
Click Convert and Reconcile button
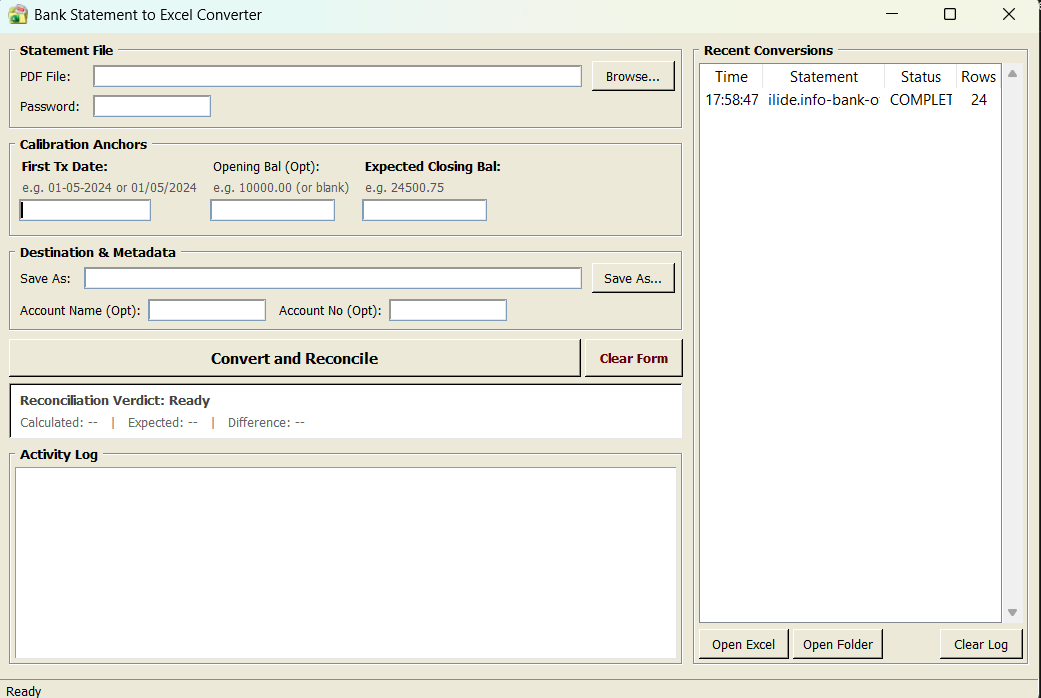click(295, 359)
